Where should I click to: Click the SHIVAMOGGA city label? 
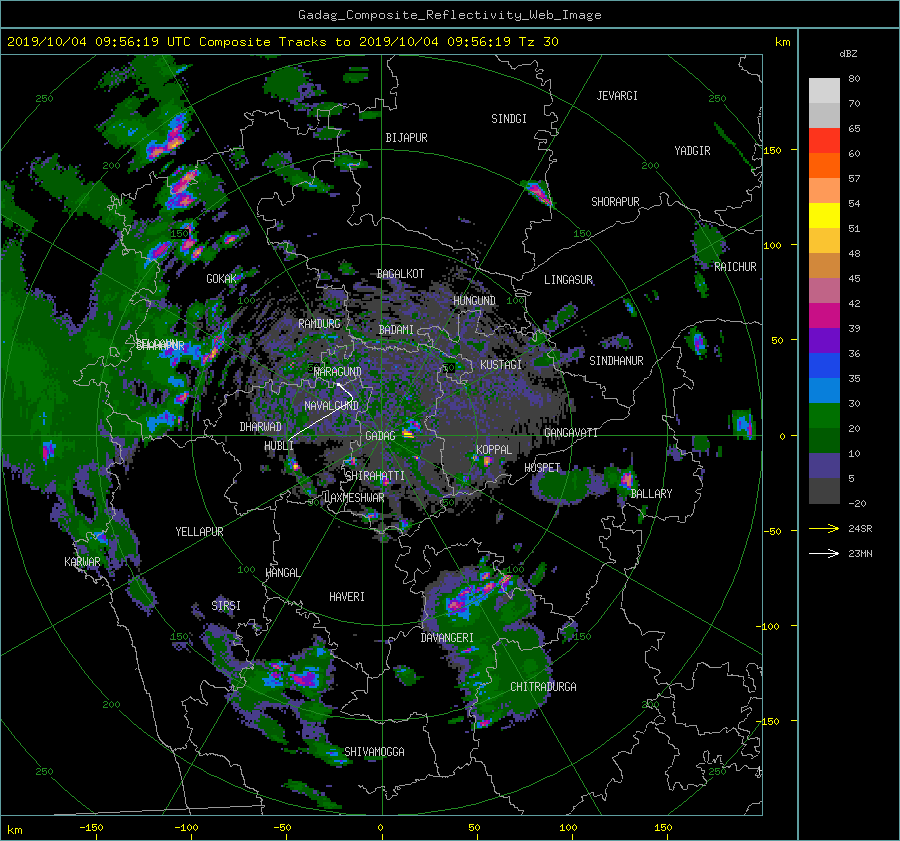tap(374, 751)
